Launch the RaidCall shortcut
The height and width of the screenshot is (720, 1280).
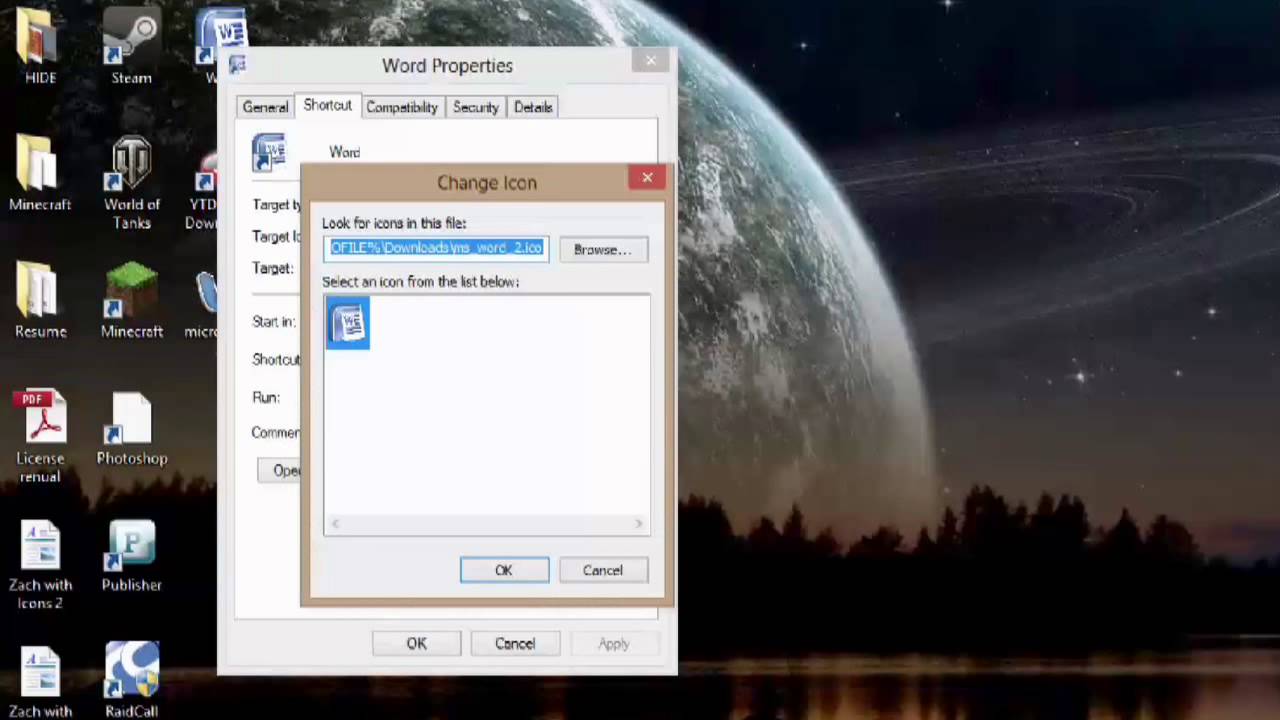tap(131, 680)
